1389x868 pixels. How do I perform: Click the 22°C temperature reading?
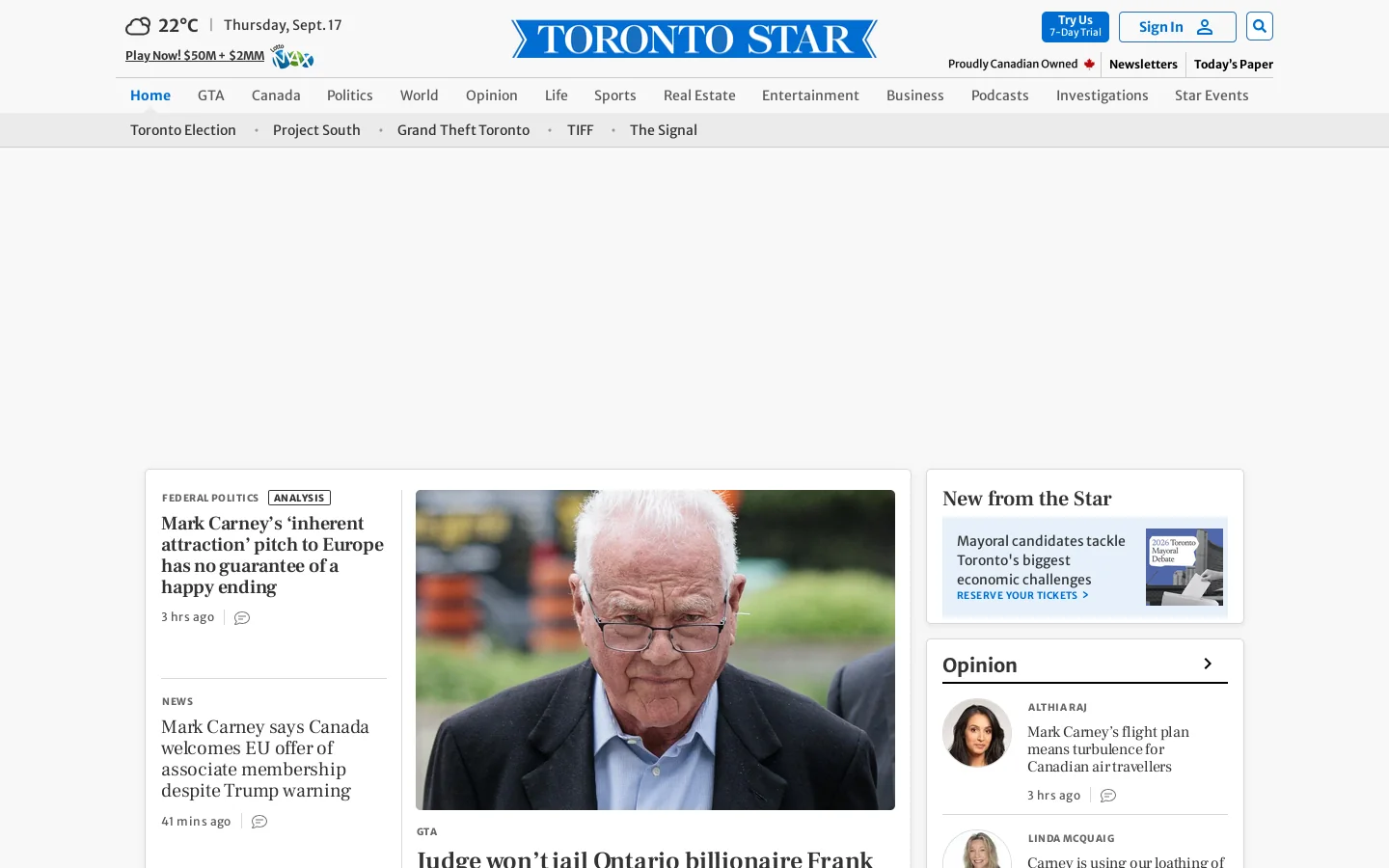[x=178, y=26]
